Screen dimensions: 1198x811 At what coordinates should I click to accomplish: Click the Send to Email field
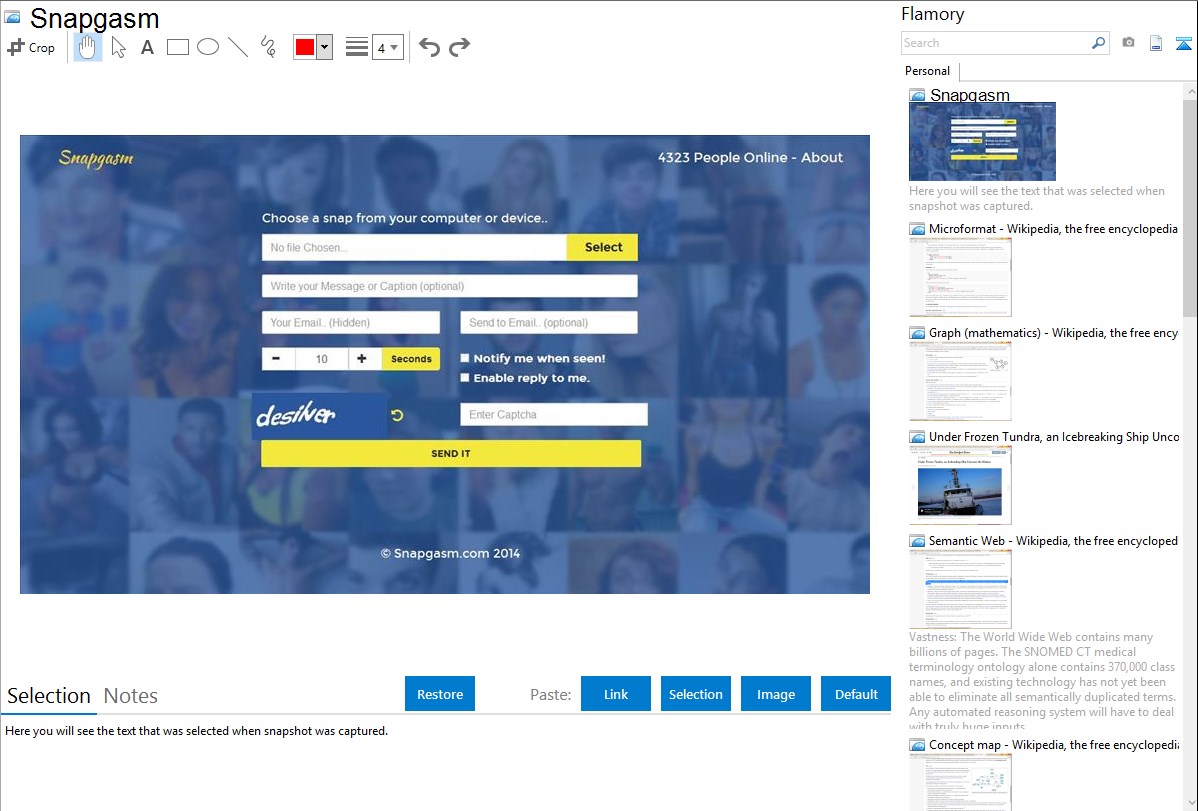click(x=549, y=323)
